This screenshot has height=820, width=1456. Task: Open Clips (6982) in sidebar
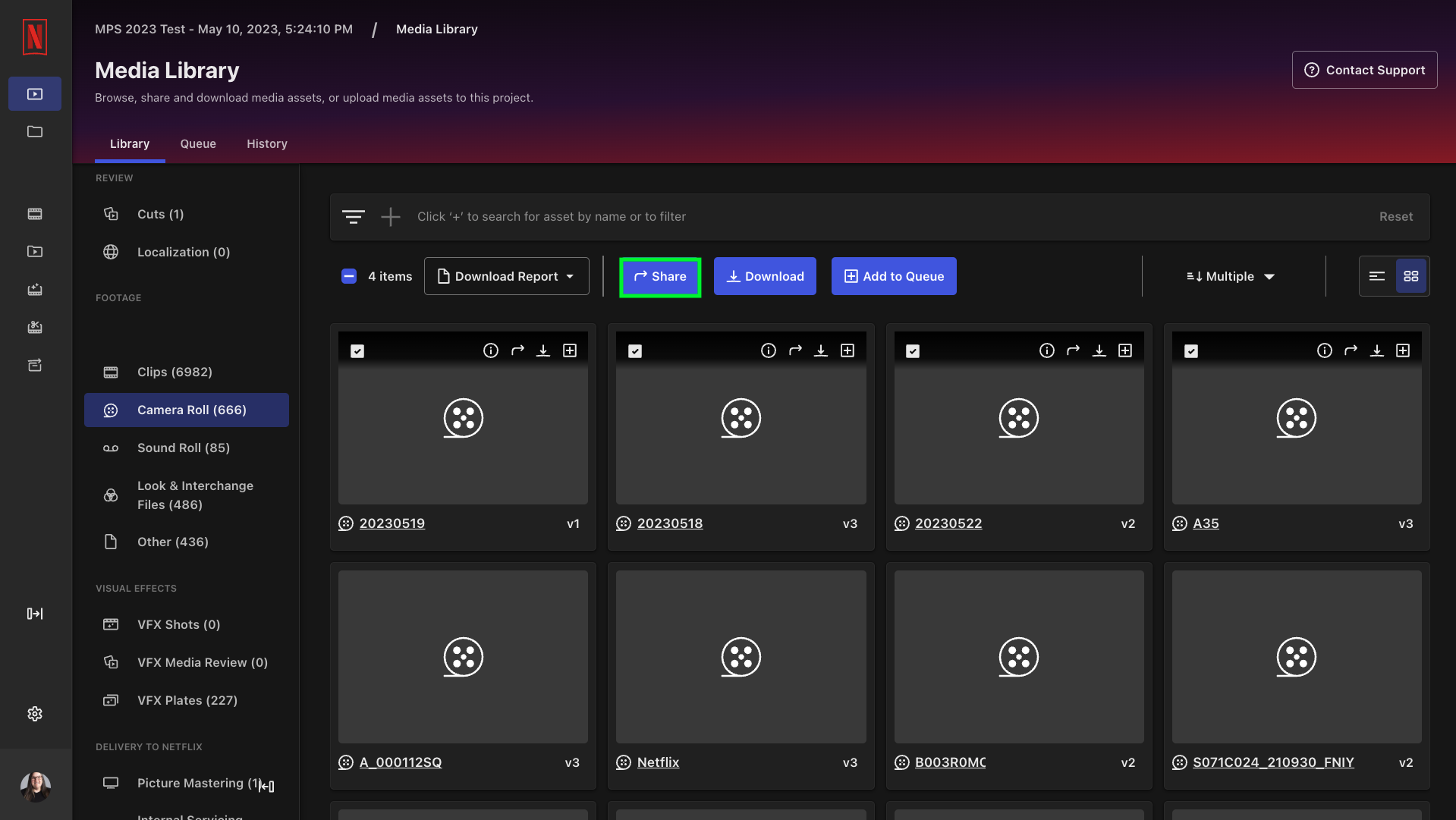point(187,372)
